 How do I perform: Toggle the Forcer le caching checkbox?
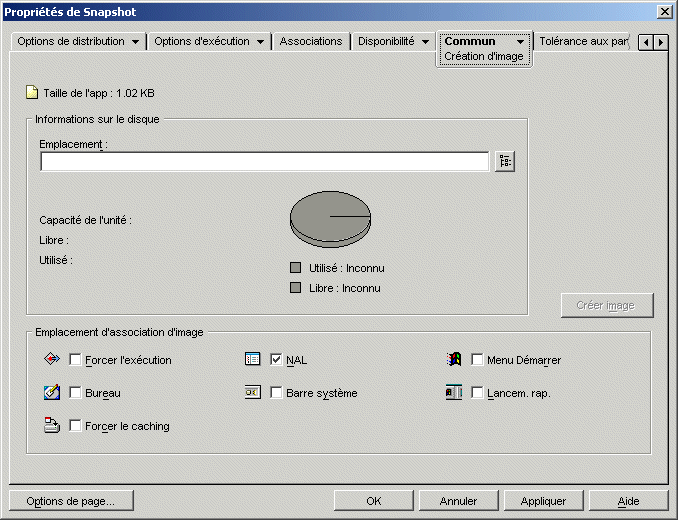75,426
